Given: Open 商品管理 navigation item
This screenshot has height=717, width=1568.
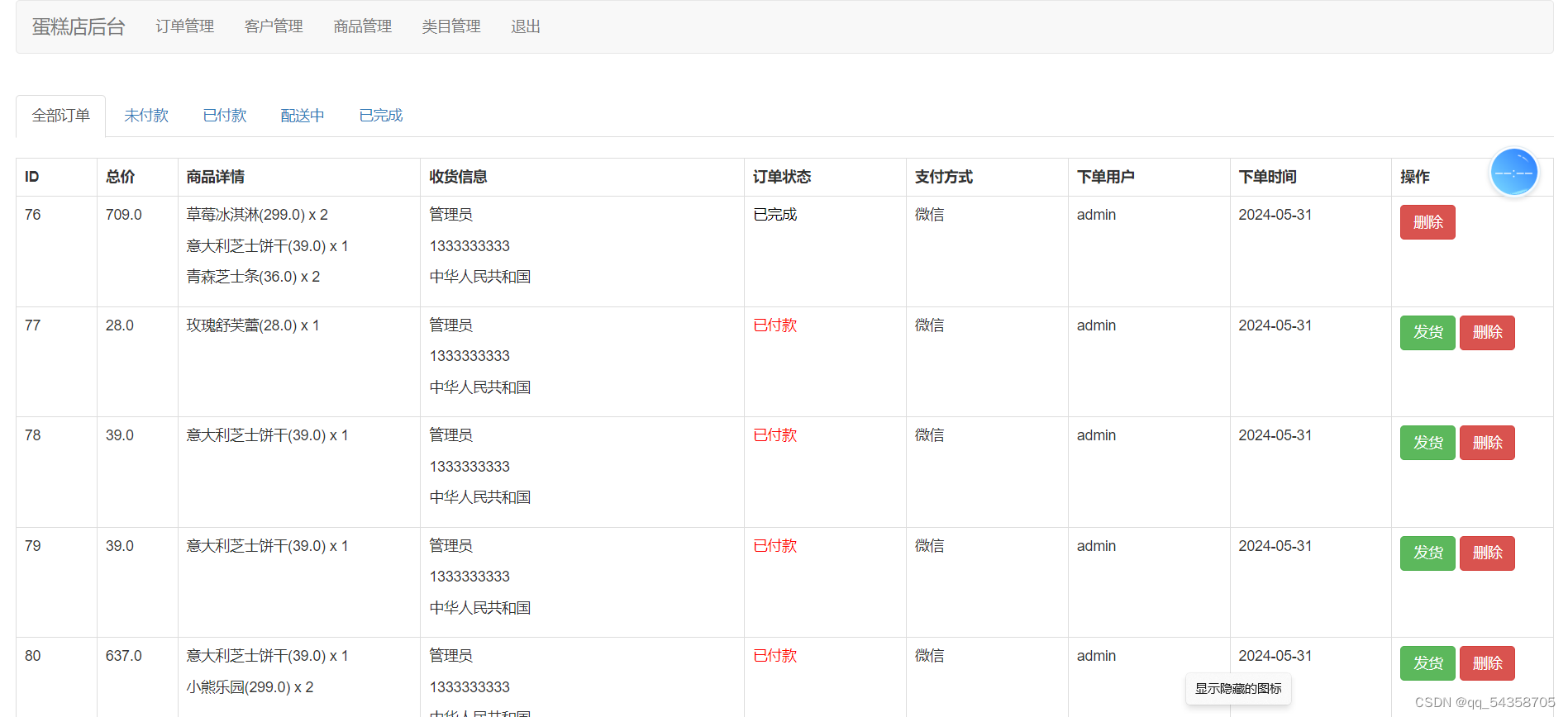Looking at the screenshot, I should (363, 26).
